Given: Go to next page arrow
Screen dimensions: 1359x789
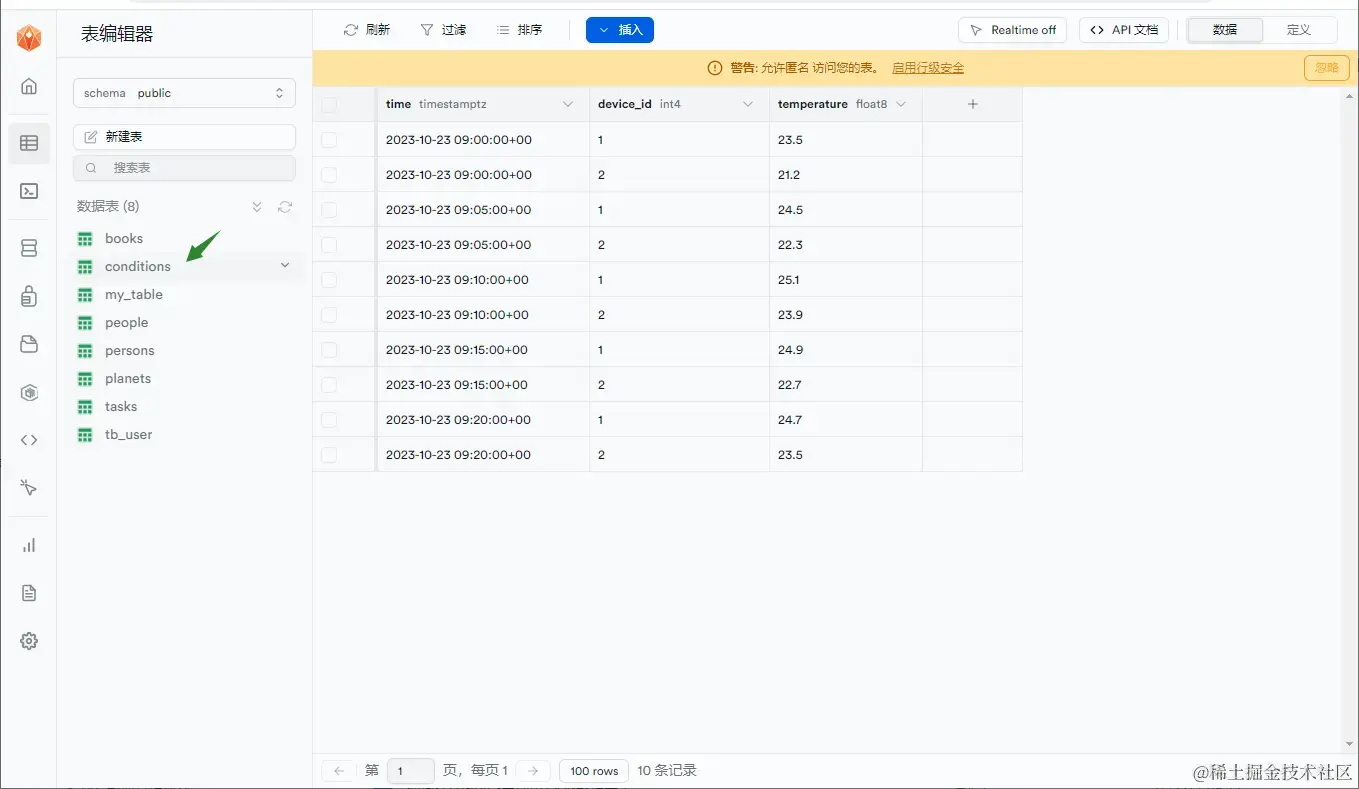Looking at the screenshot, I should point(533,771).
